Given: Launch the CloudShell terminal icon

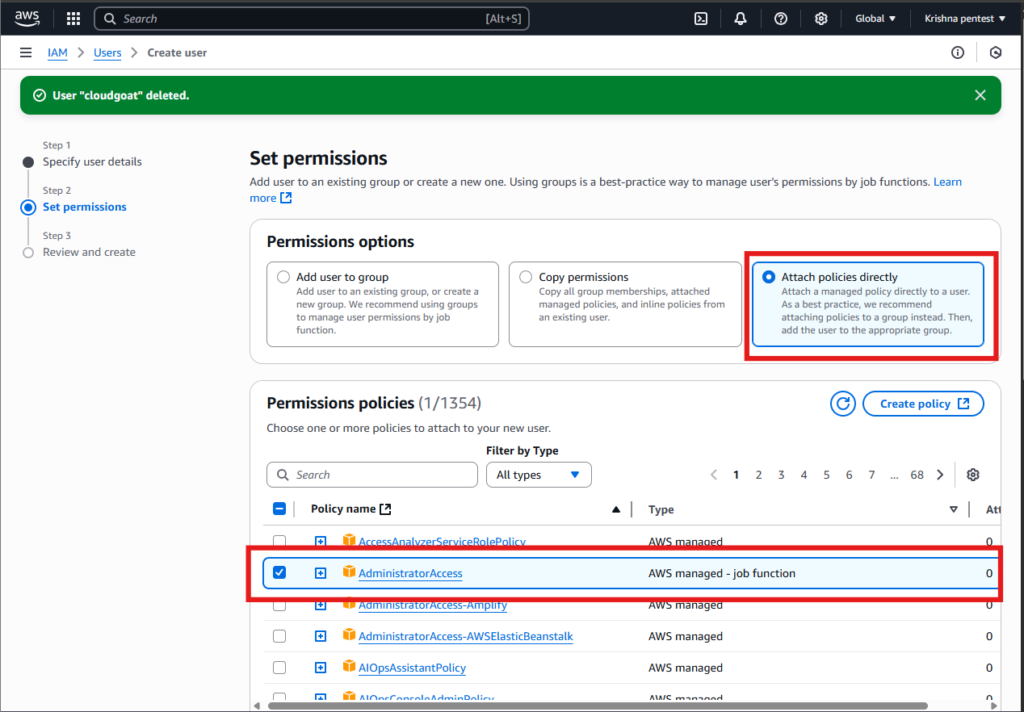Looking at the screenshot, I should point(701,18).
